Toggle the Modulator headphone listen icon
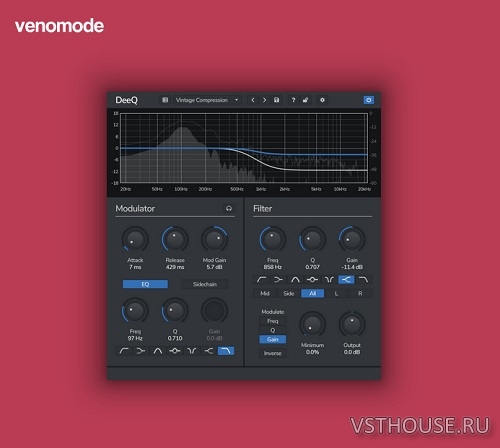 point(229,209)
